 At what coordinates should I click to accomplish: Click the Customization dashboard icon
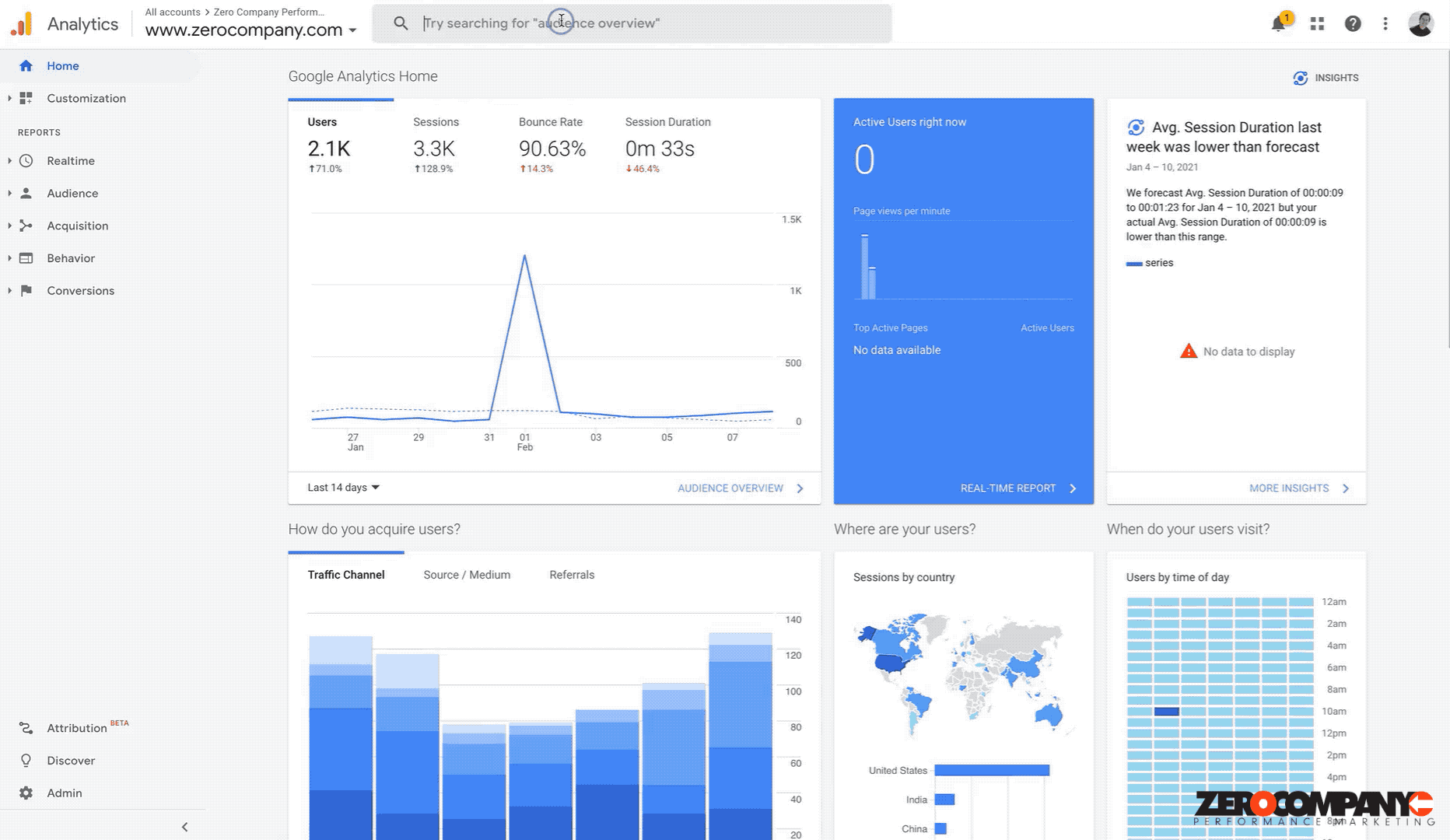26,98
